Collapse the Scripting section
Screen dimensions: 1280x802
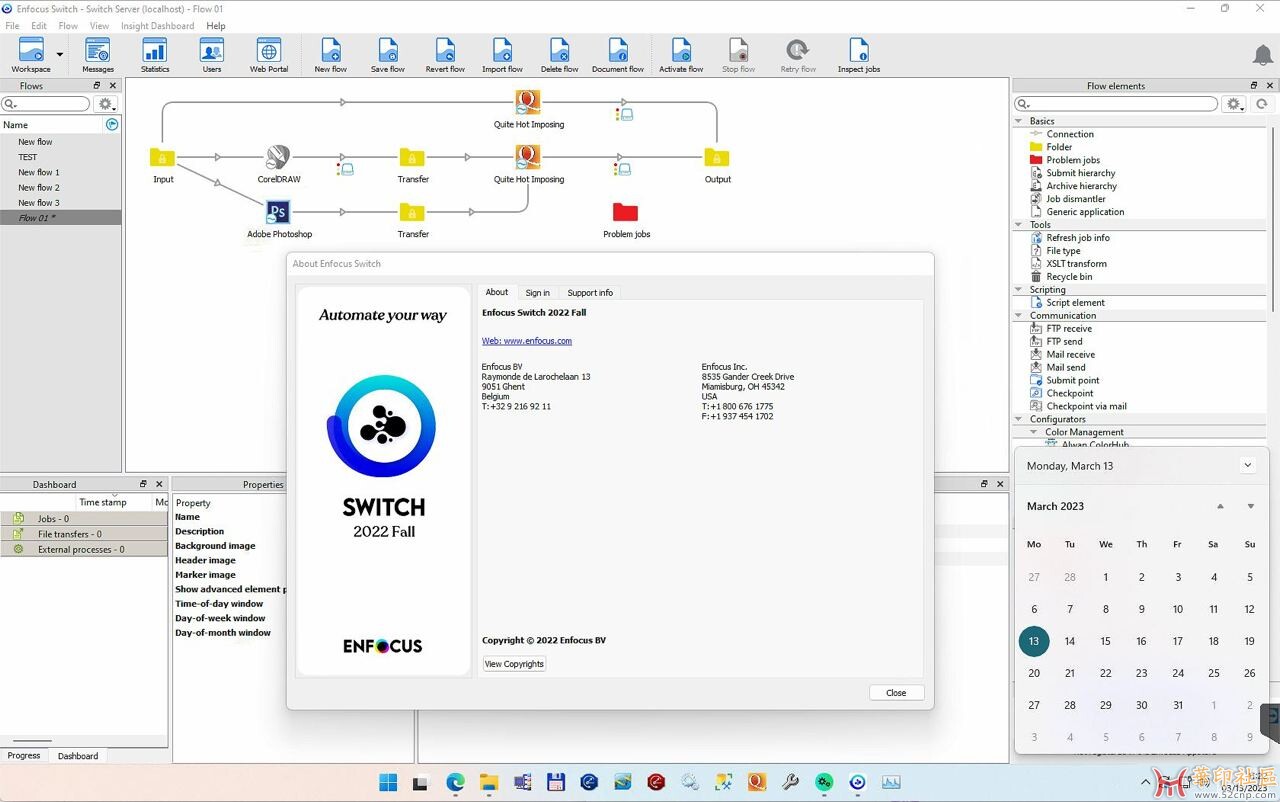click(1019, 290)
